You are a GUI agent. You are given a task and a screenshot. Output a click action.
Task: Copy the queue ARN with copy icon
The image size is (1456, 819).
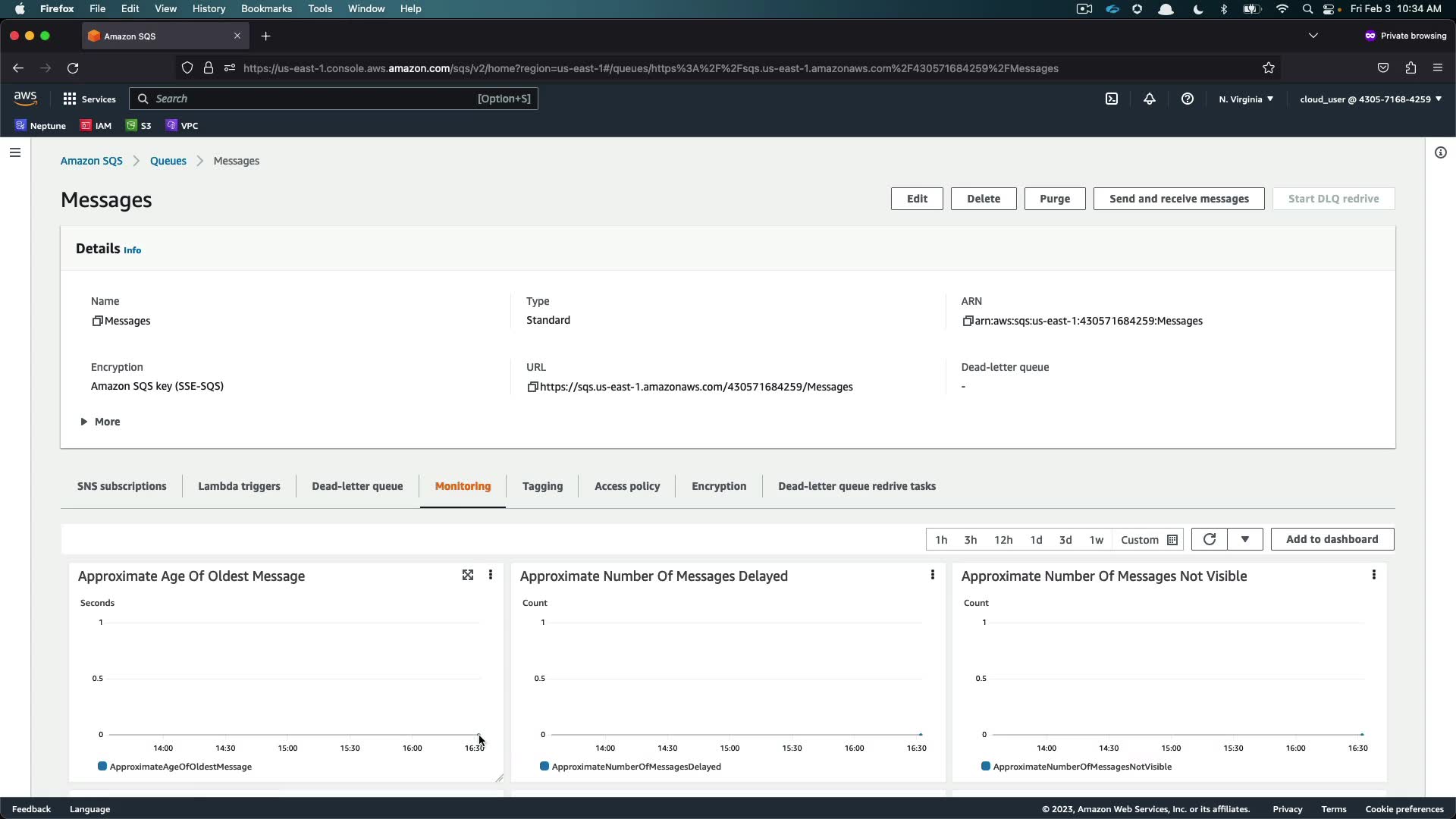click(968, 321)
